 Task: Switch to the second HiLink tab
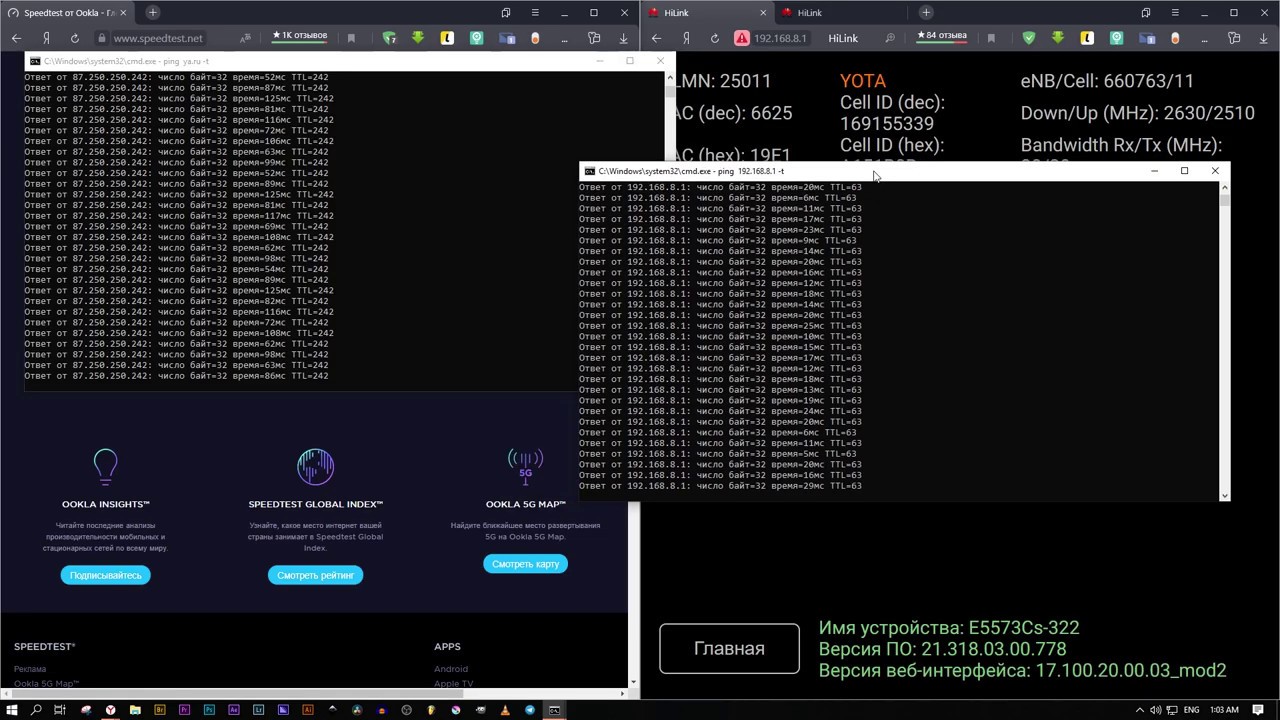click(x=840, y=13)
